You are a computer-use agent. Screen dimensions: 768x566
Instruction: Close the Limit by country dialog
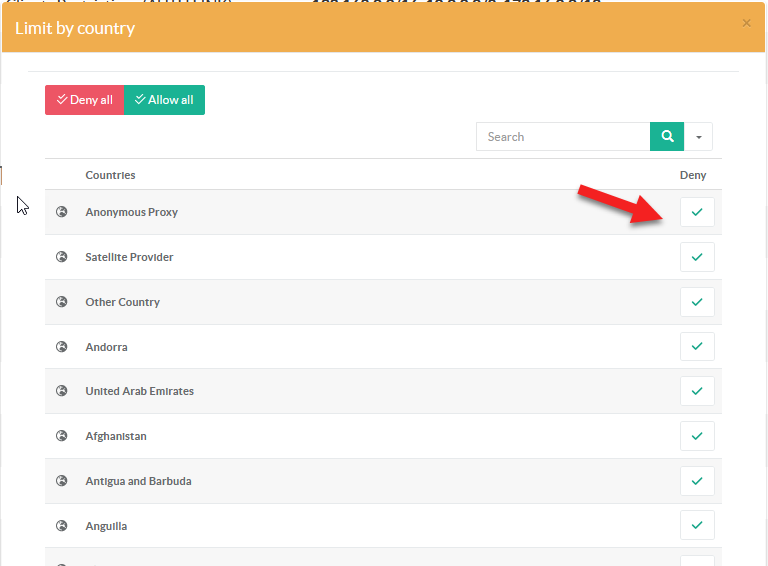[746, 23]
